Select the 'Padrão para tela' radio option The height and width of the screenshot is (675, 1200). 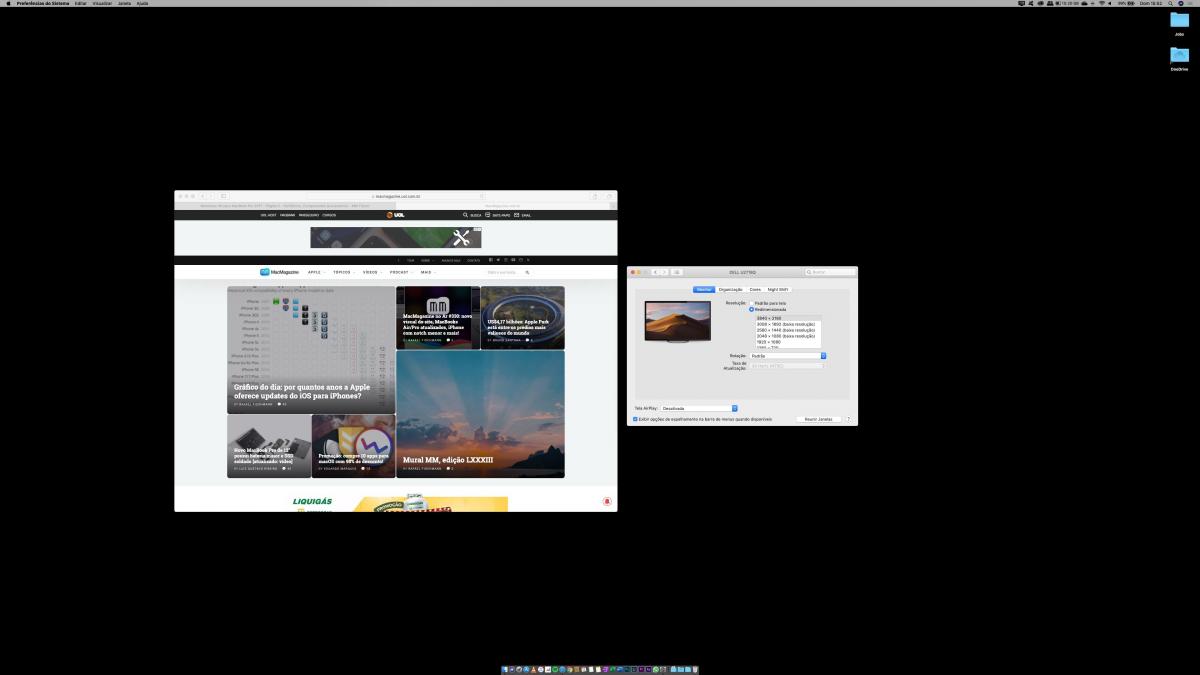pos(752,303)
